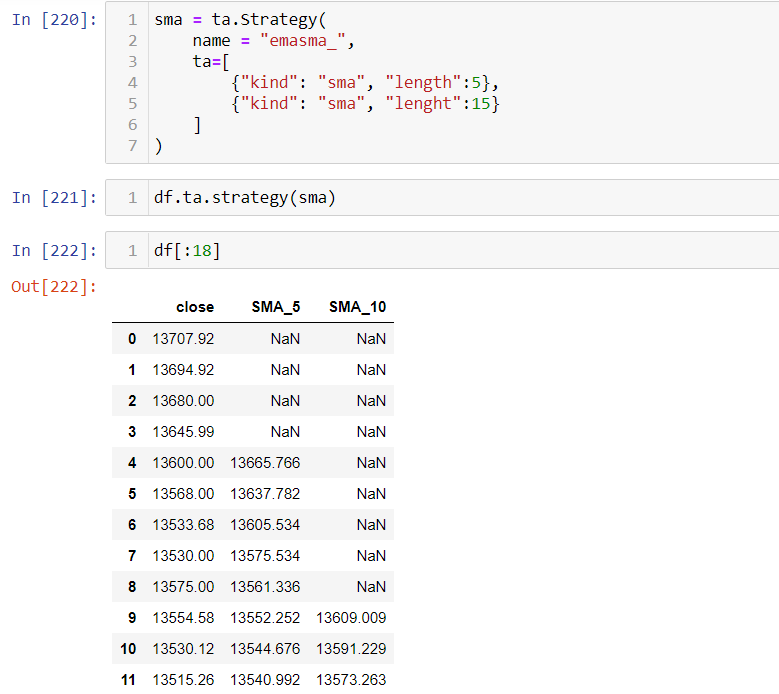
Task: Click SMA_10 value 13609.009
Action: click(x=351, y=617)
